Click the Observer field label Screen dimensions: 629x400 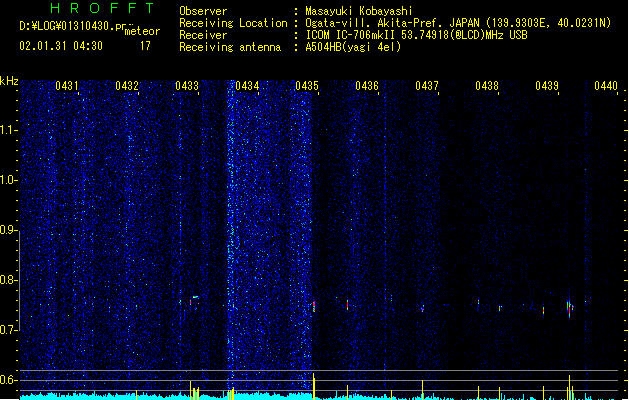203,11
